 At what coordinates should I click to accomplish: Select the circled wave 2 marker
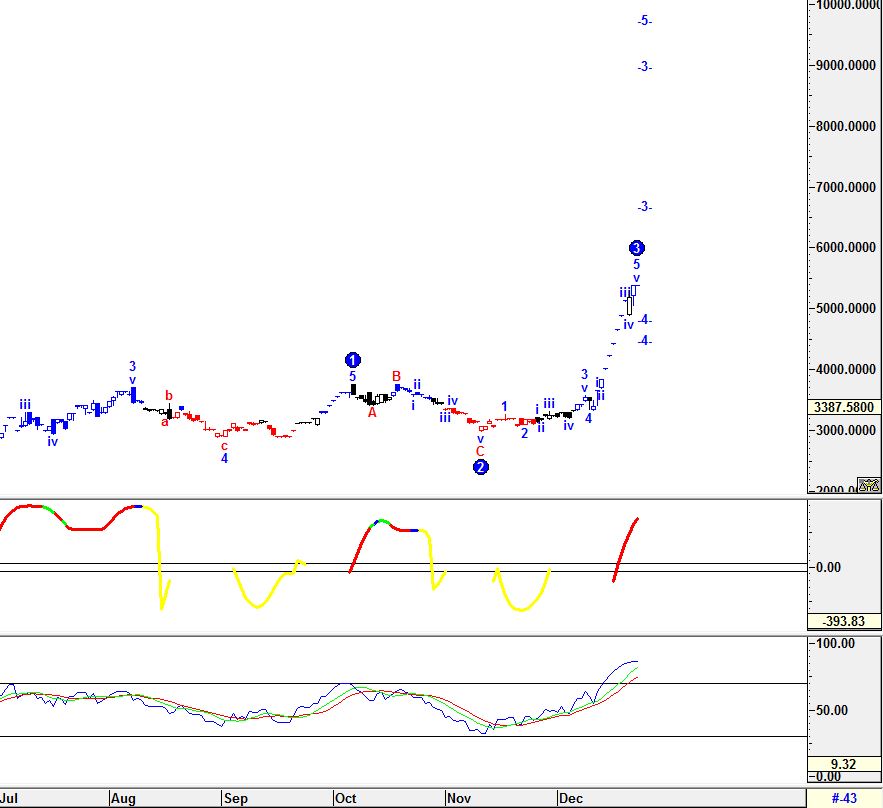pyautogui.click(x=480, y=467)
